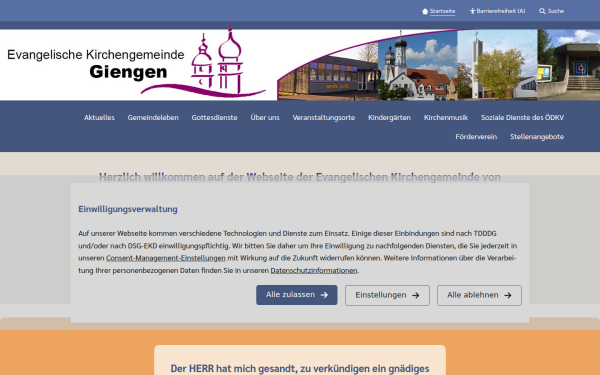Open the Gottesdienste menu

214,117
